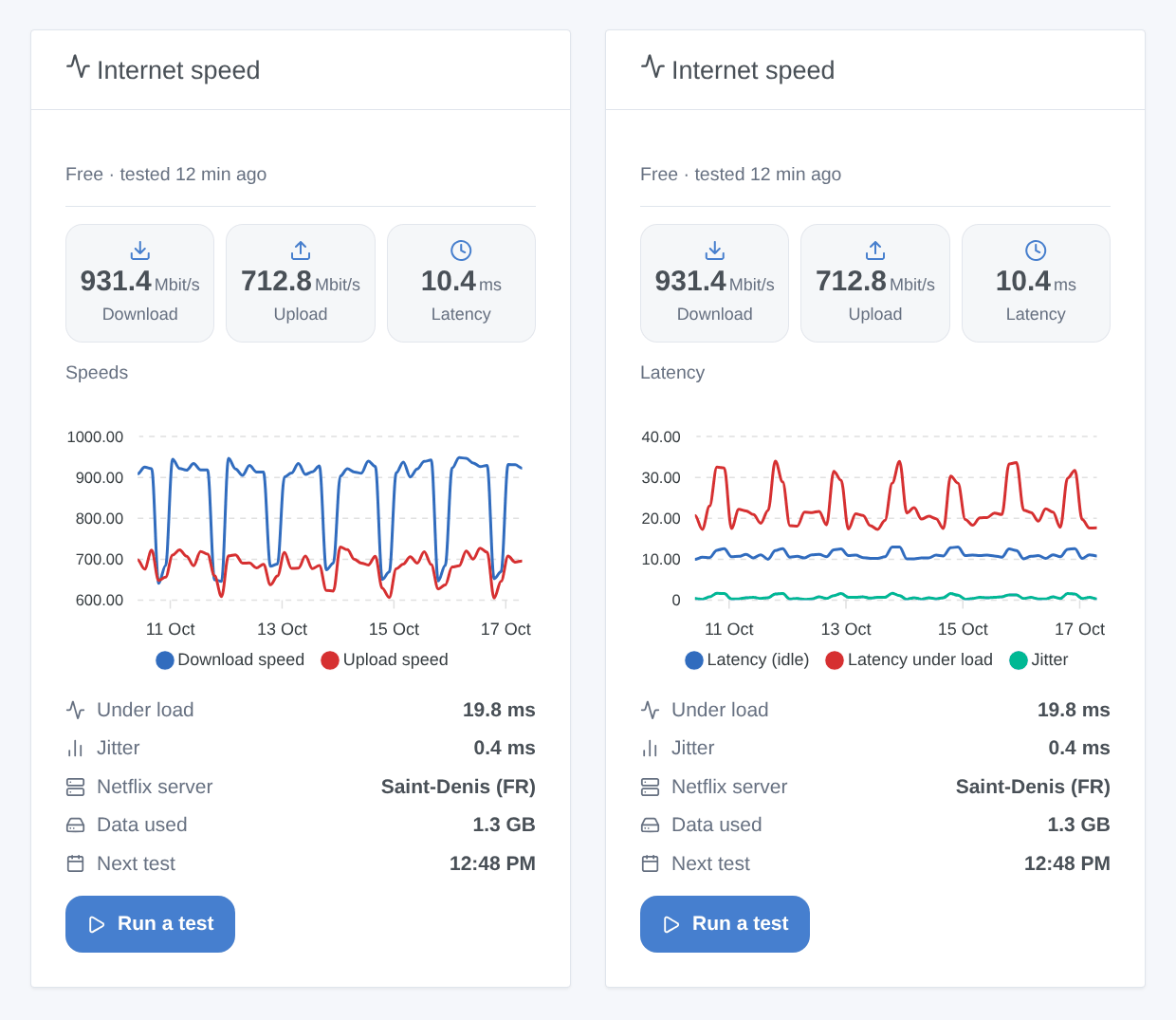Click '12:48 PM' Next test value, right card
This screenshot has height=1020, width=1176.
(x=1067, y=863)
